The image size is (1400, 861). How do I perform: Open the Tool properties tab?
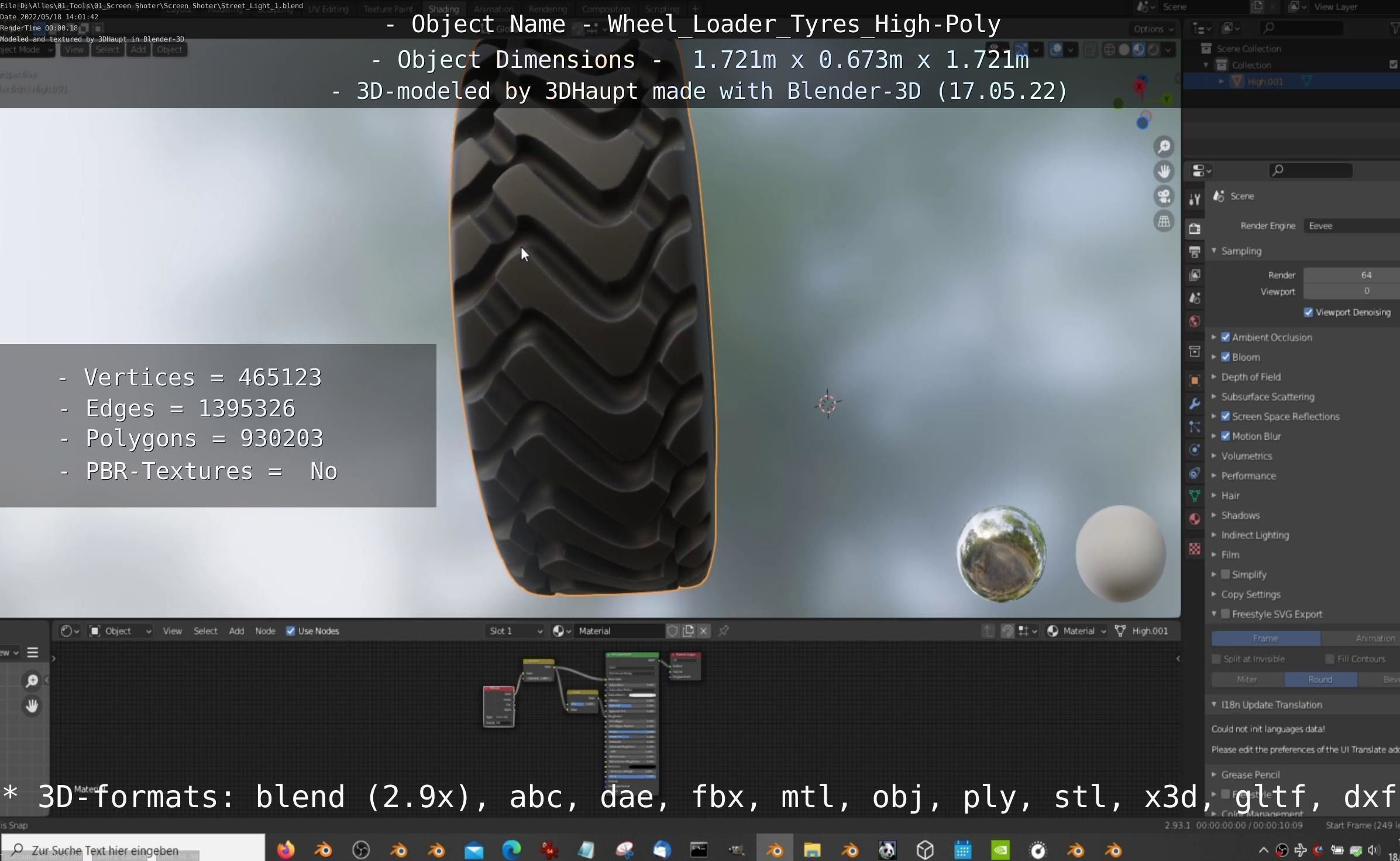coord(1195,199)
